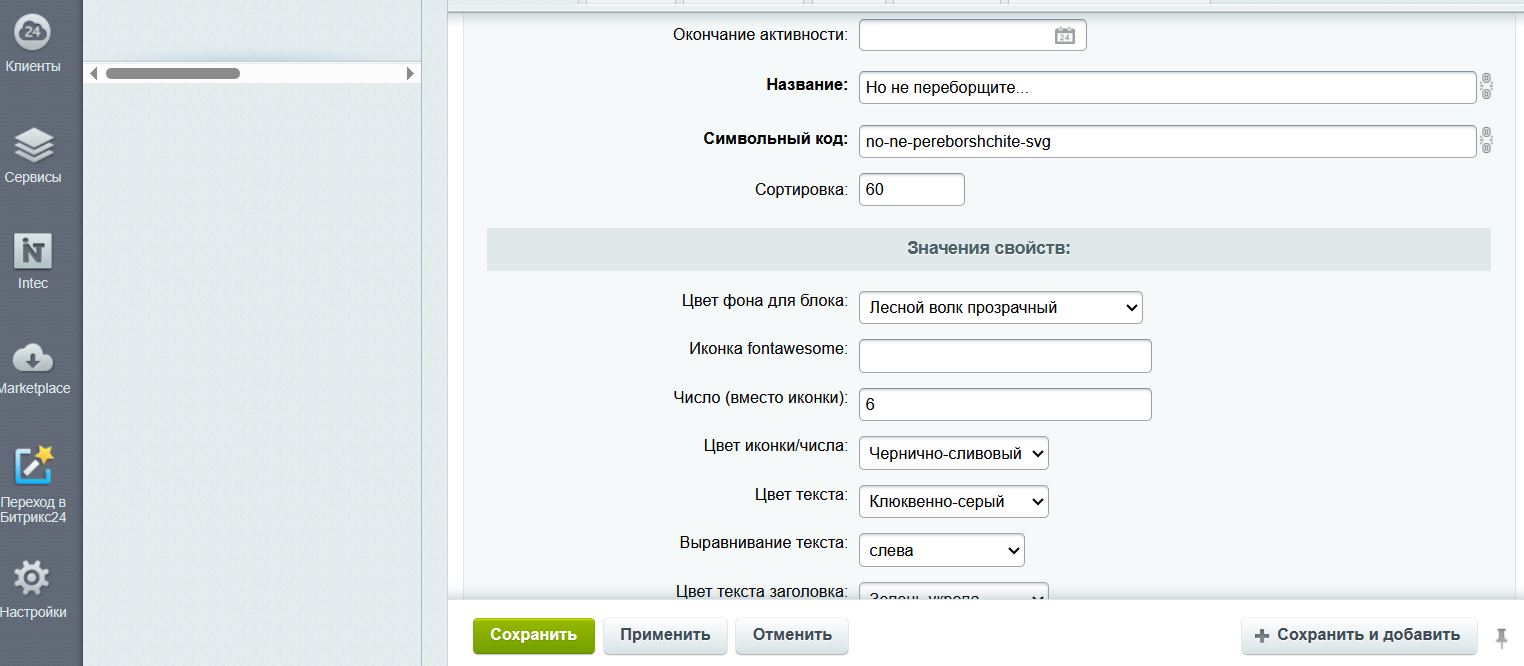1524x666 pixels.
Task: Open Настройки gear in sidebar
Action: [33, 588]
